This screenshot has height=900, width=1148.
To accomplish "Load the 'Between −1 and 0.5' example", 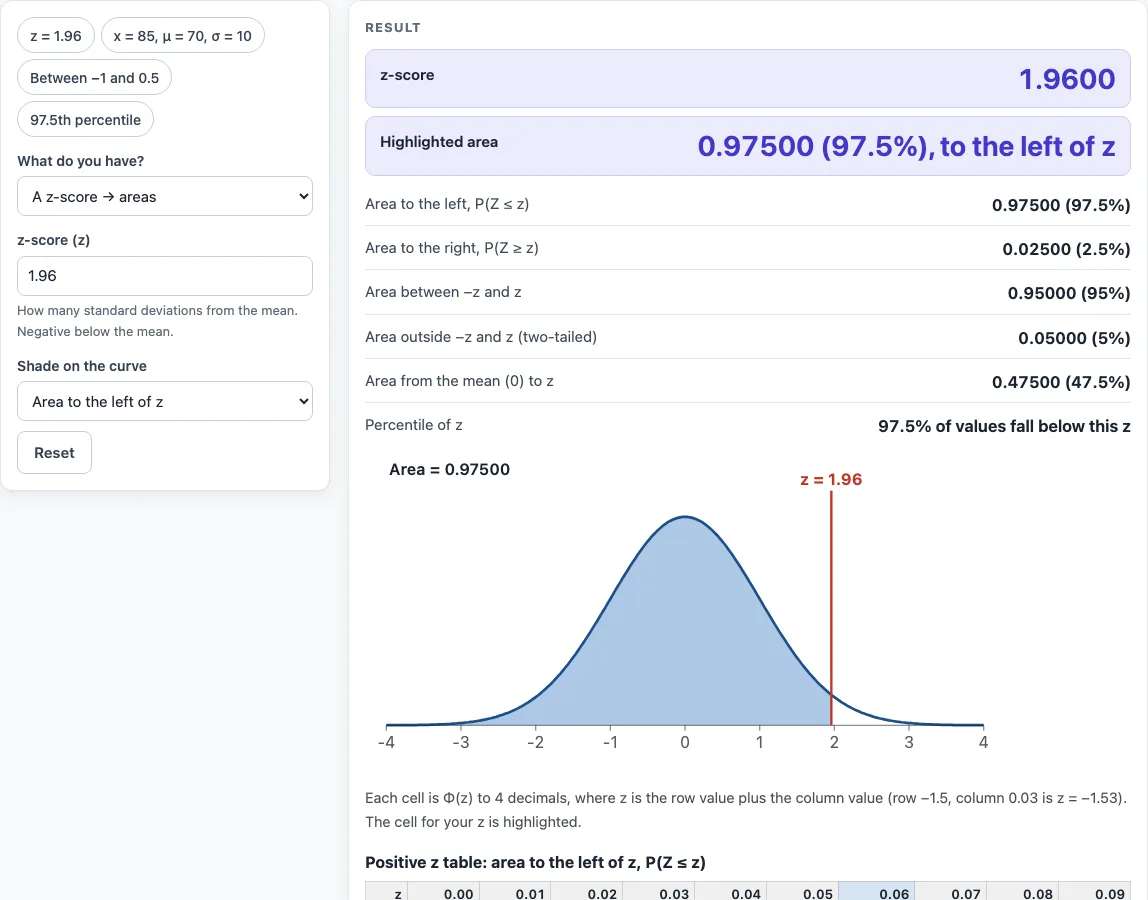I will 94,78.
